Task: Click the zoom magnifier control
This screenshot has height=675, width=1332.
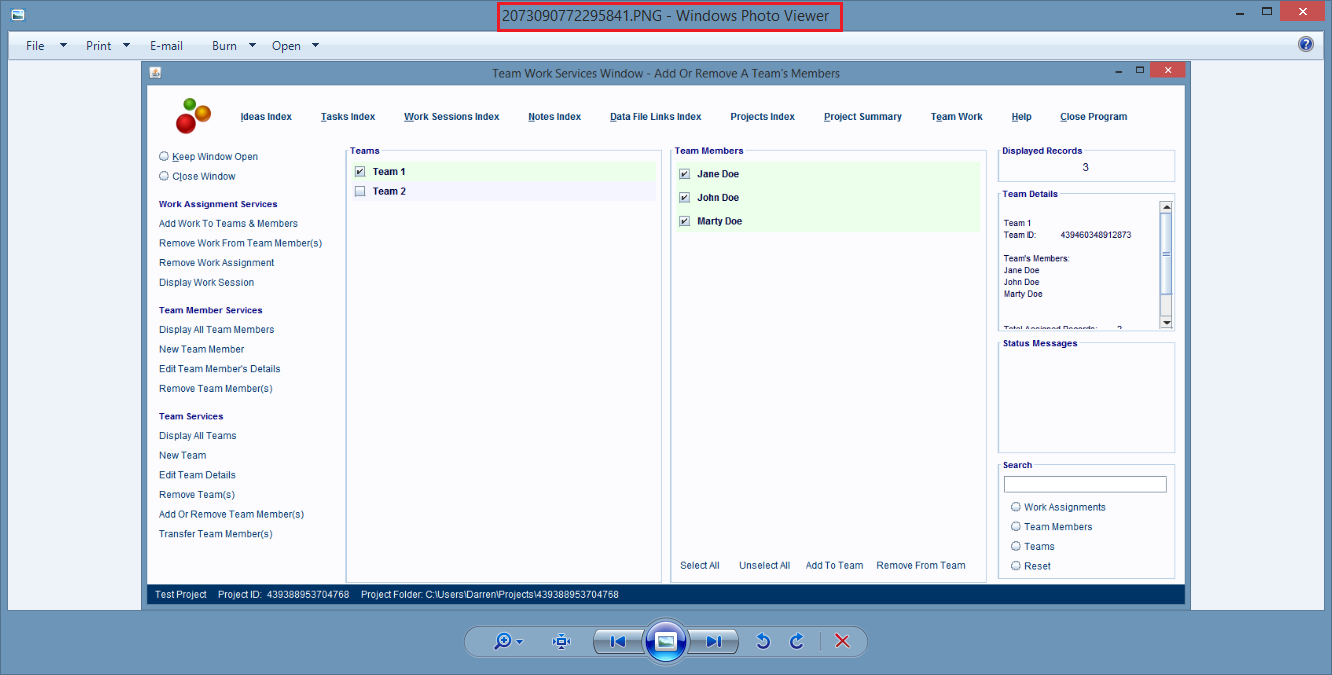Action: click(509, 641)
